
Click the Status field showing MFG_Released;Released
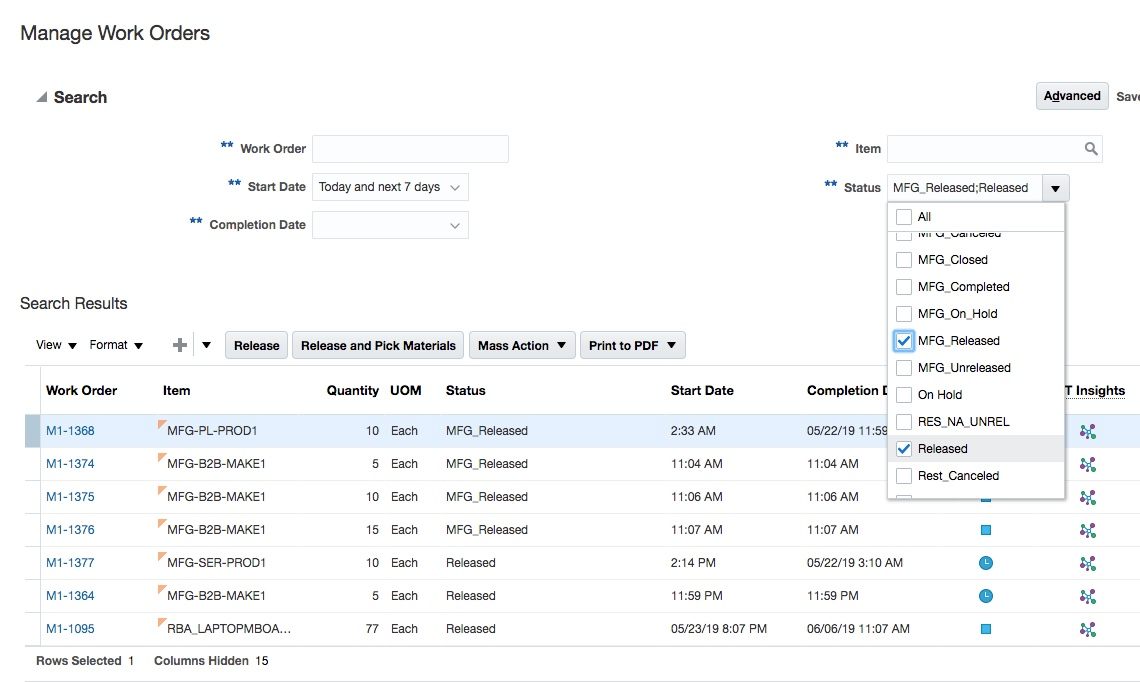[x=965, y=188]
